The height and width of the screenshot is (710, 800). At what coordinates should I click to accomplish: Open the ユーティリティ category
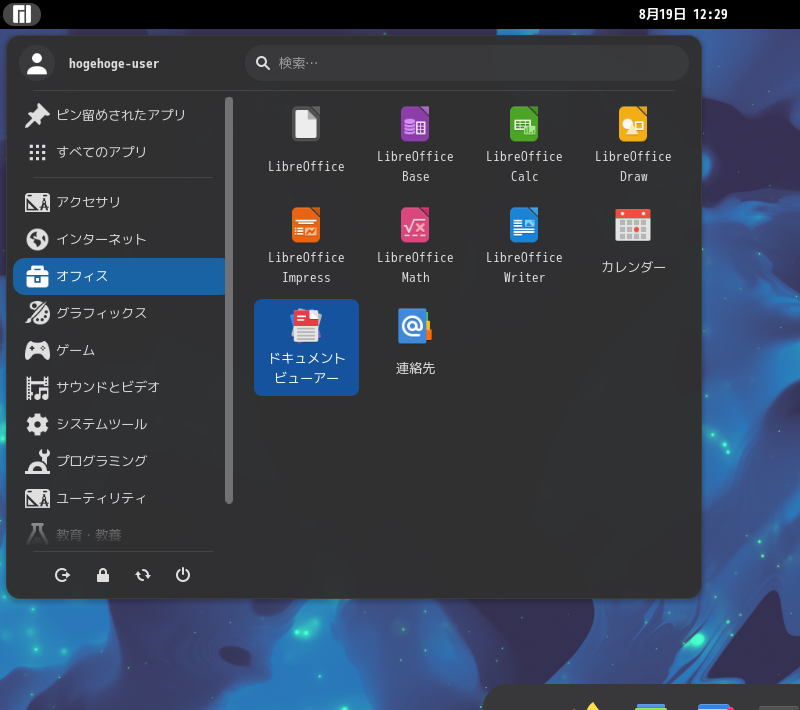118,498
